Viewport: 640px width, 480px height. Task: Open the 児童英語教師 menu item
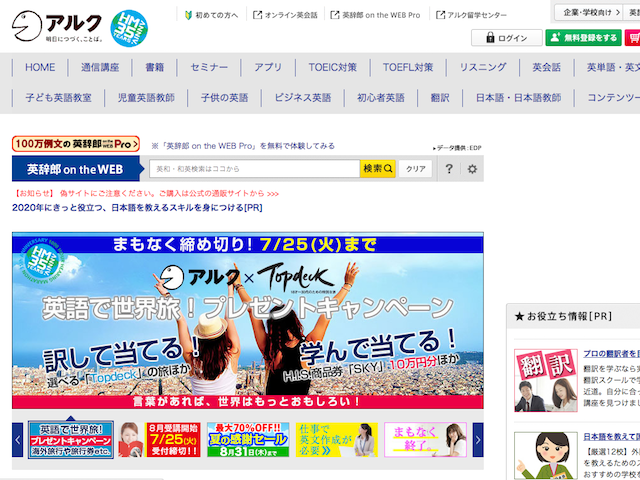(x=146, y=98)
